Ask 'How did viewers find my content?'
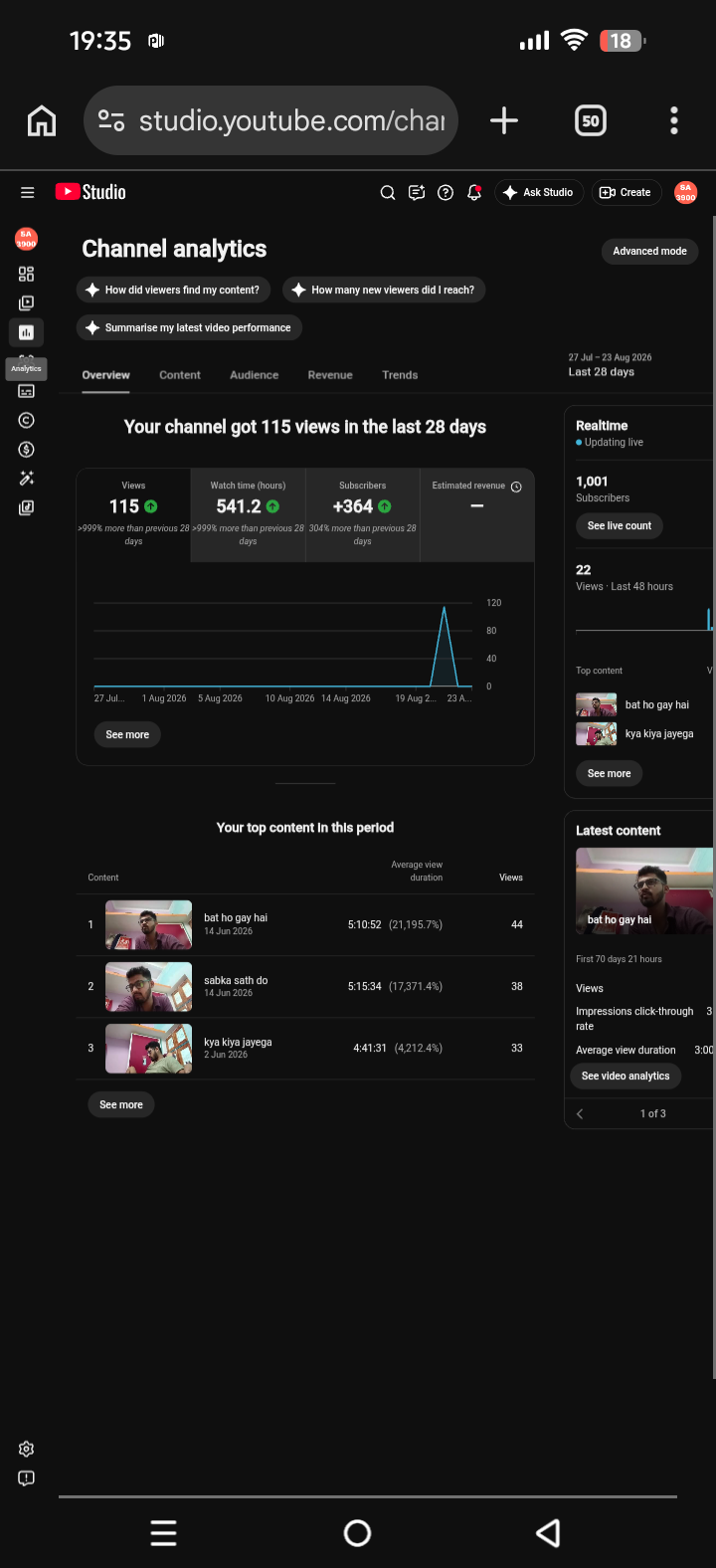 [173, 290]
